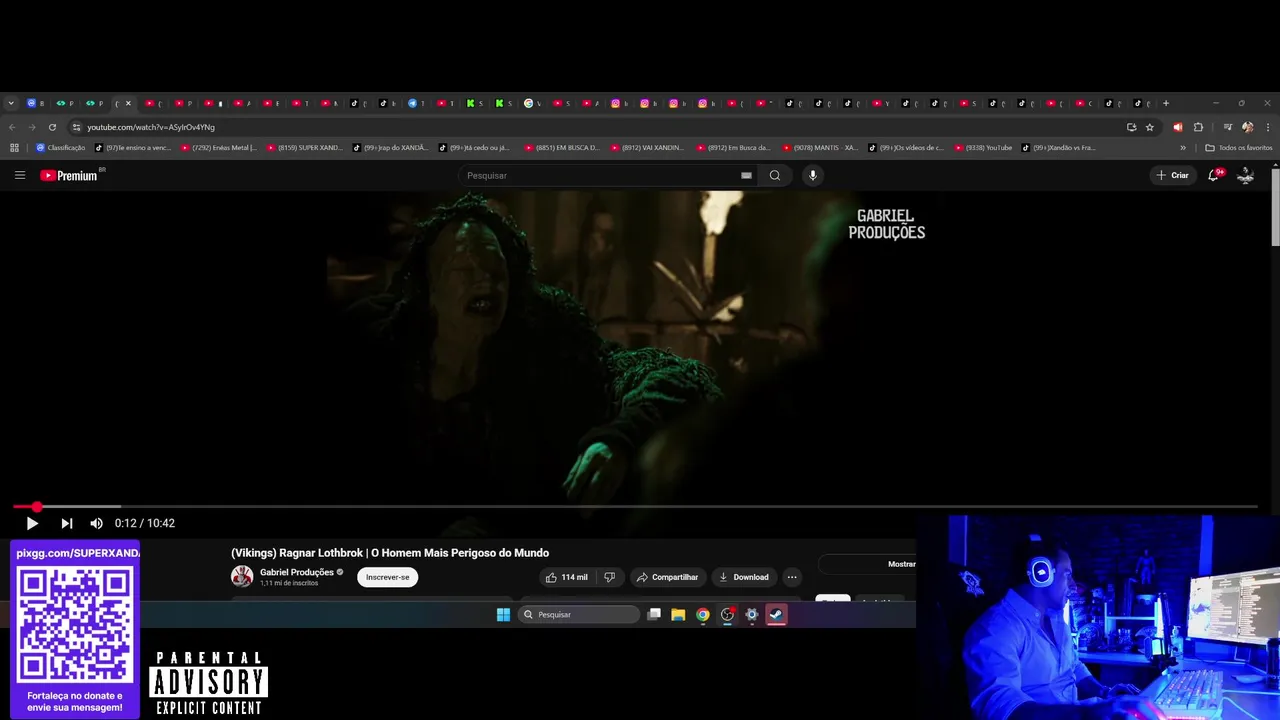Screen dimensions: 1280x720
Task: Open the Extensions puzzle icon
Action: tap(1198, 127)
